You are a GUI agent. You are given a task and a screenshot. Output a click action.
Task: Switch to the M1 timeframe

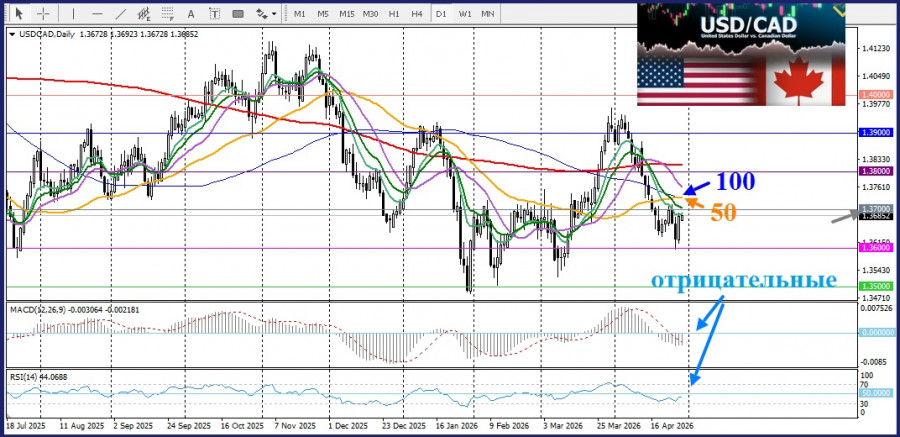(299, 14)
